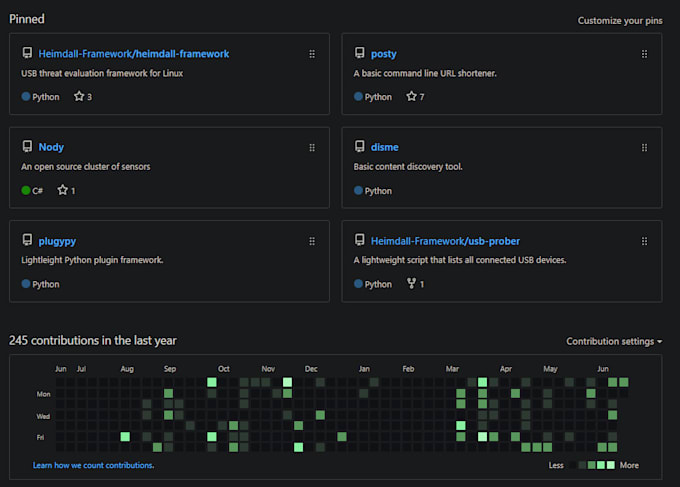Open the Heimdall-Framework/usb-prober repository link
This screenshot has height=487, width=680.
(445, 241)
